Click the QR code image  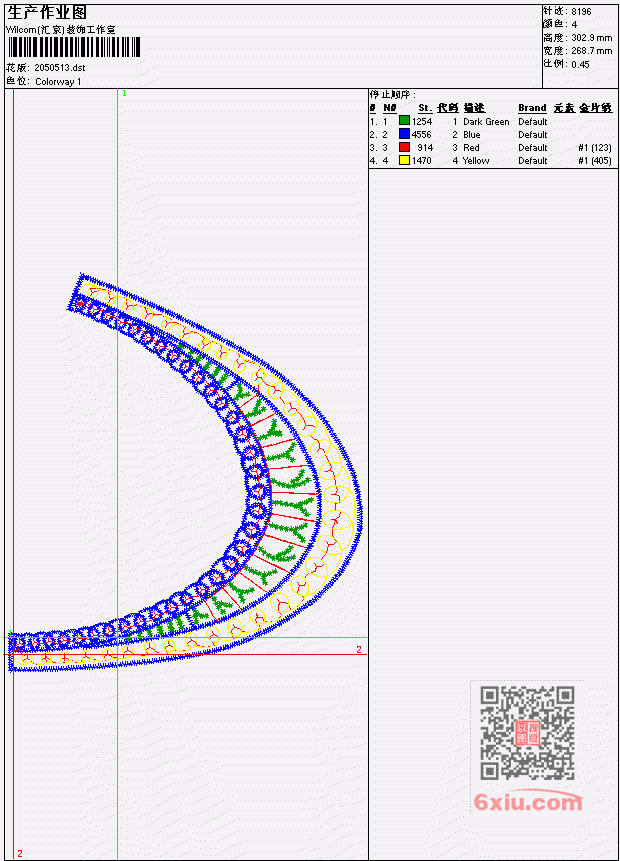click(527, 733)
